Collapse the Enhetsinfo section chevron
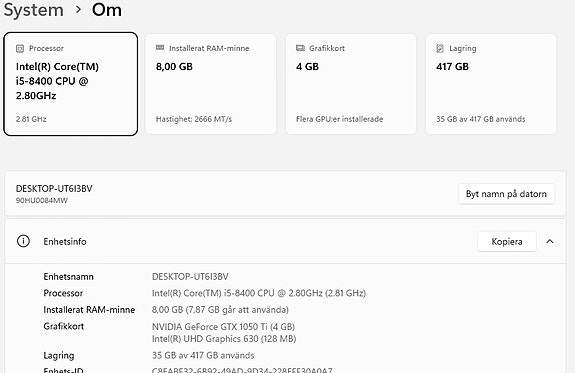 [x=550, y=241]
